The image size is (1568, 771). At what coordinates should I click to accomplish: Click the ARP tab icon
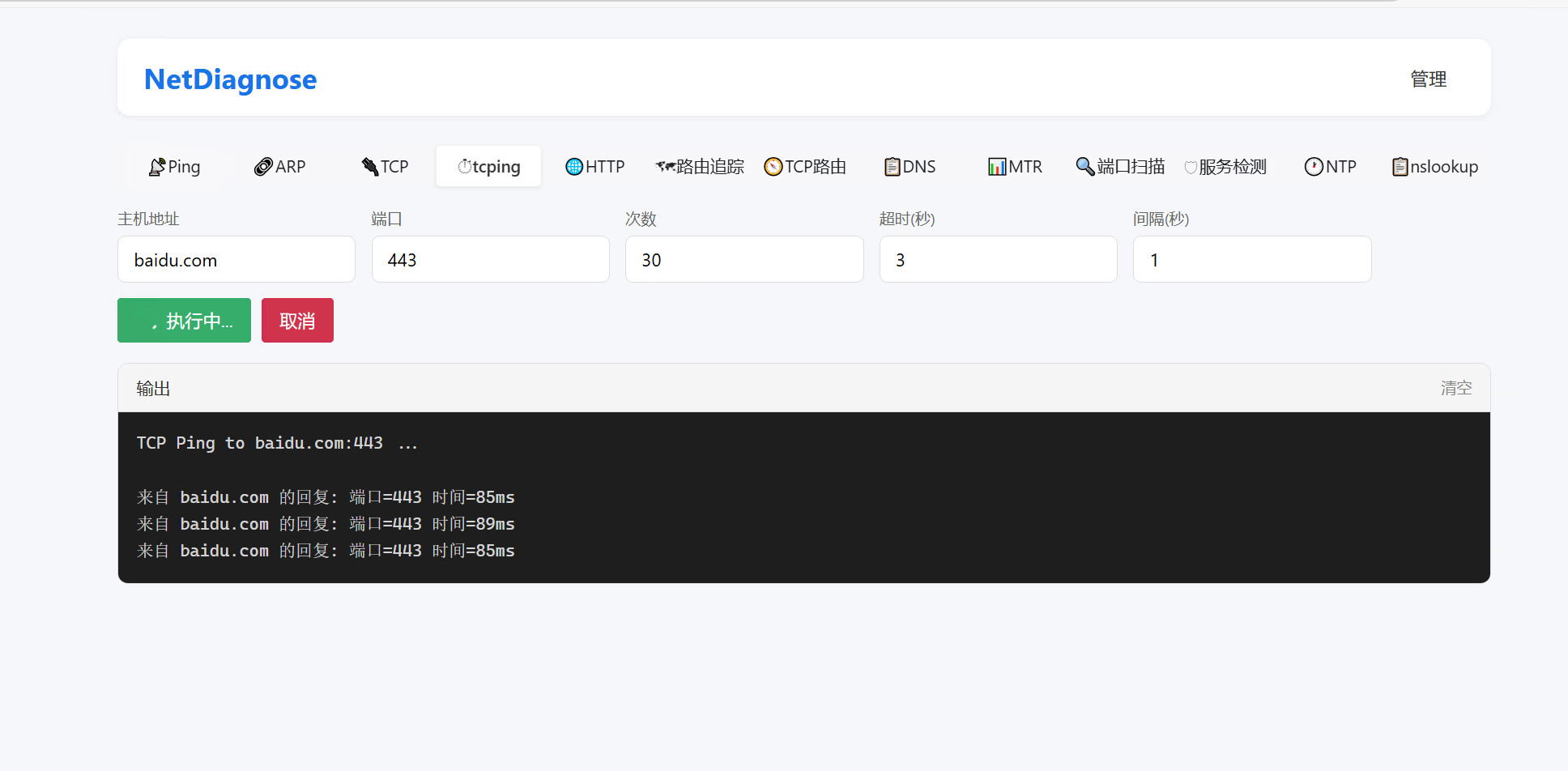(x=263, y=167)
